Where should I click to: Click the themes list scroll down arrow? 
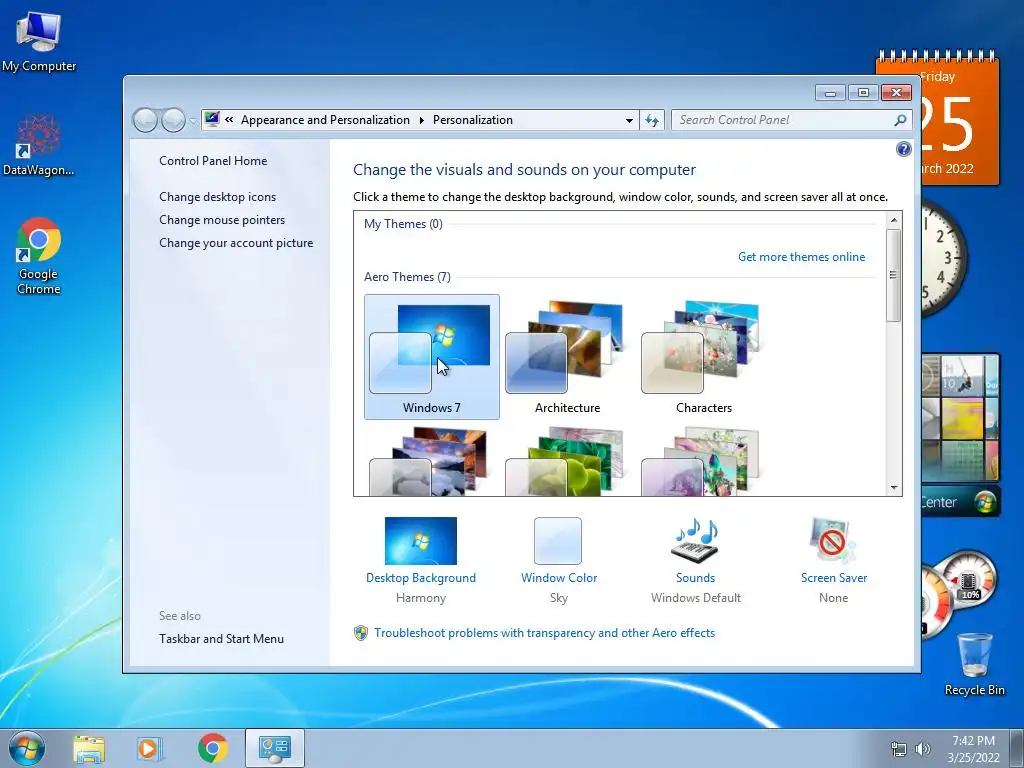click(x=893, y=487)
